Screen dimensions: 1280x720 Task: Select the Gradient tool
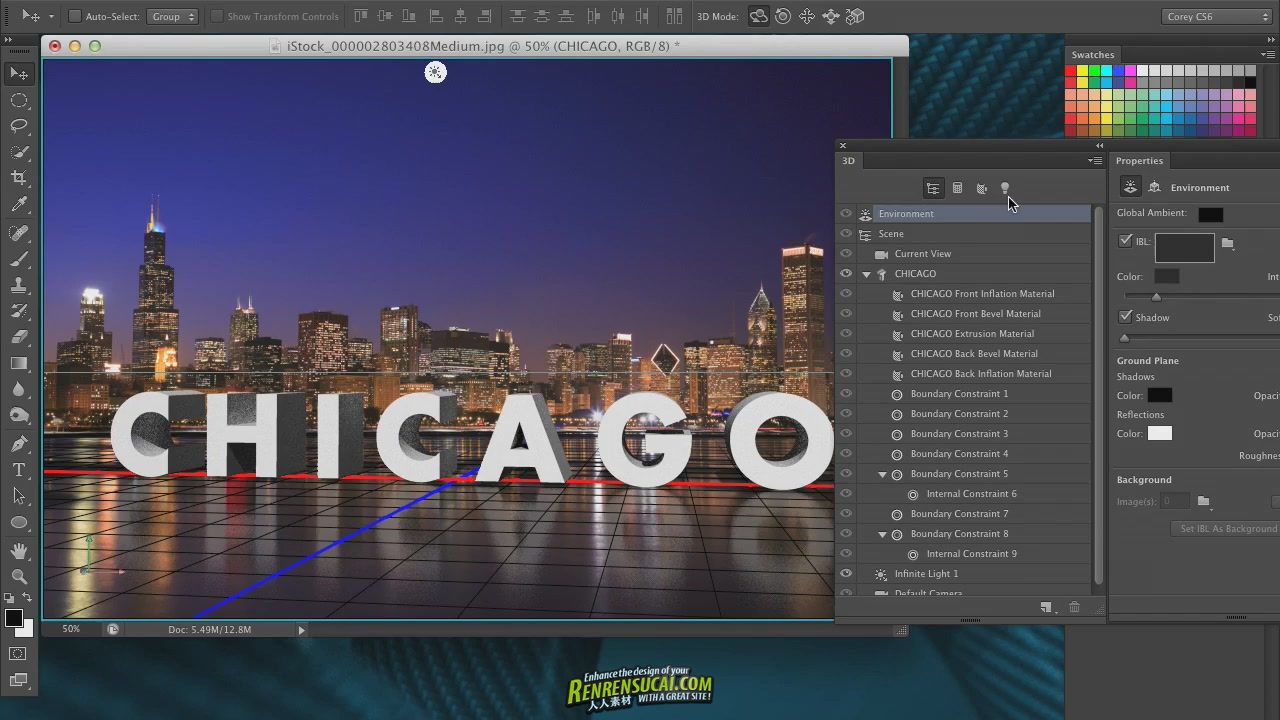19,363
